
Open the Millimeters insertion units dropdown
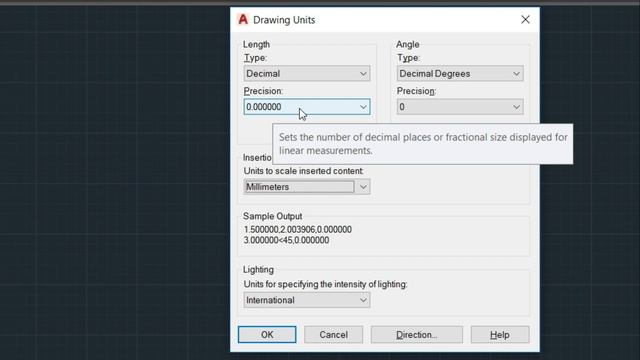307,187
